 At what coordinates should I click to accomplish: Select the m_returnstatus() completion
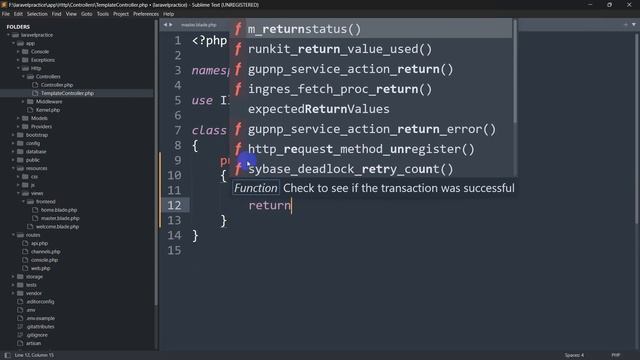[x=371, y=29]
